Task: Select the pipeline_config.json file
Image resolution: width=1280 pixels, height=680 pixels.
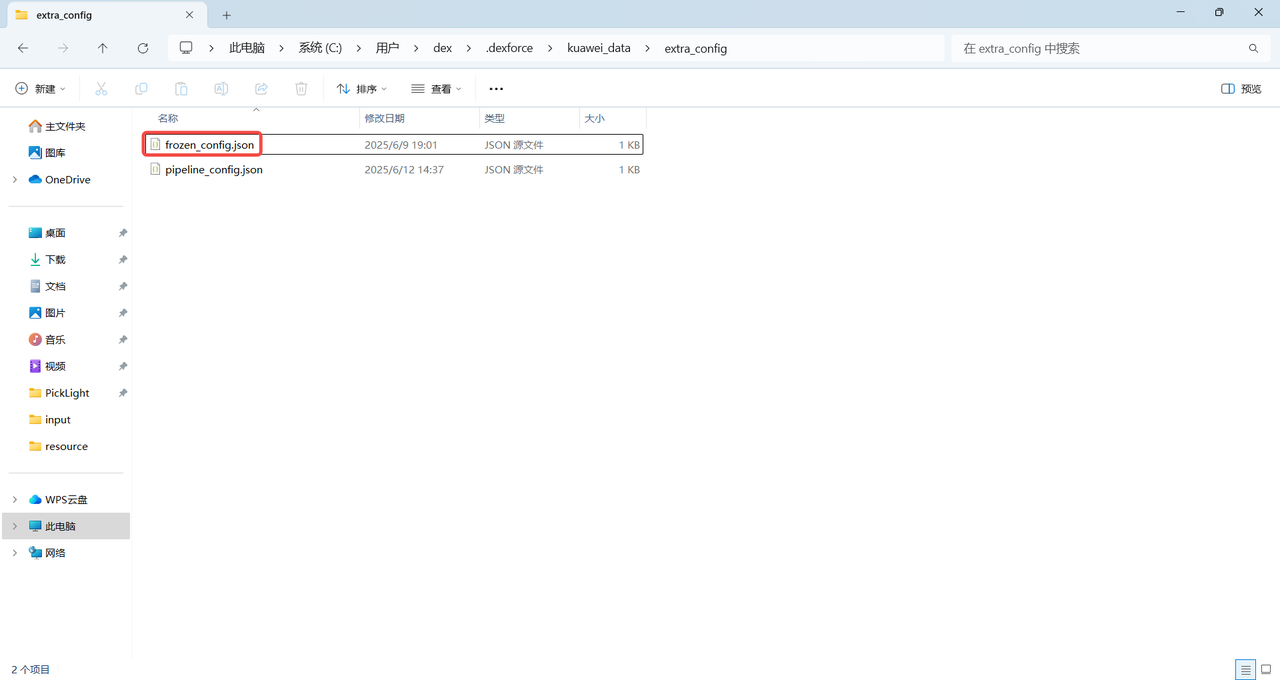Action: (x=214, y=170)
